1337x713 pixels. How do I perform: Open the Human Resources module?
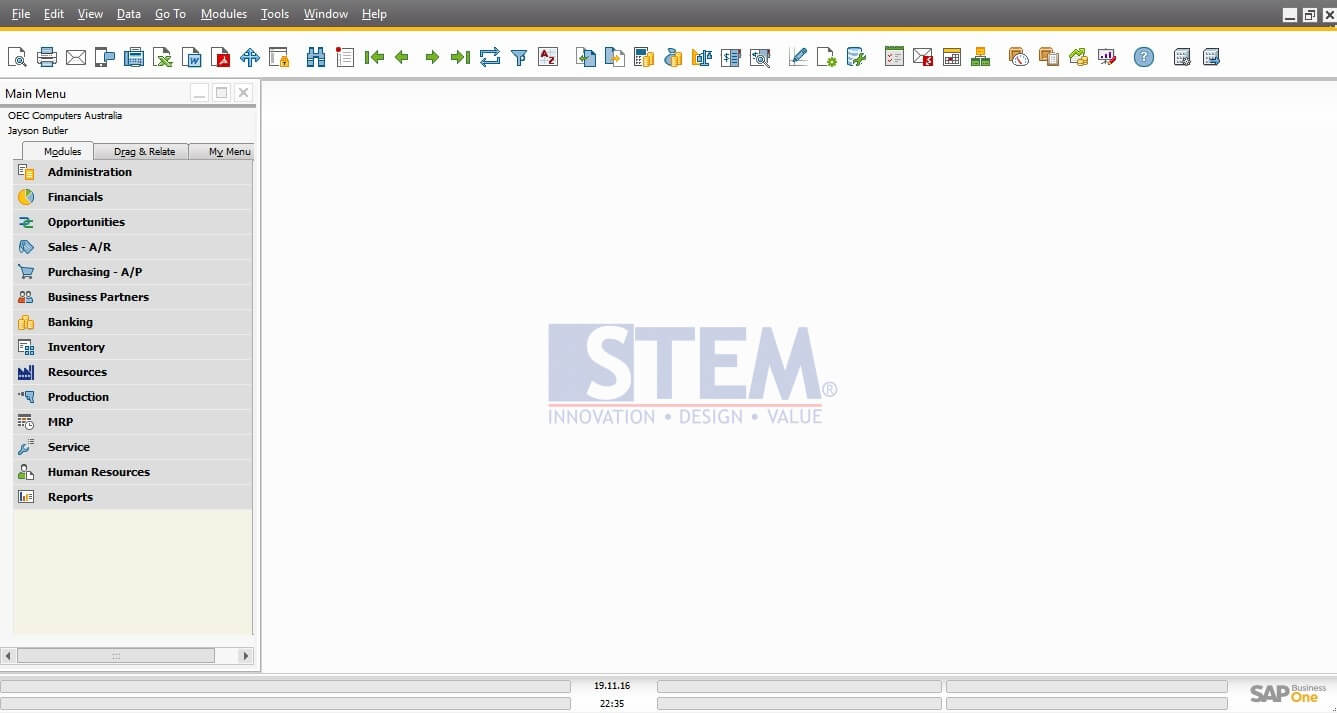tap(133, 472)
